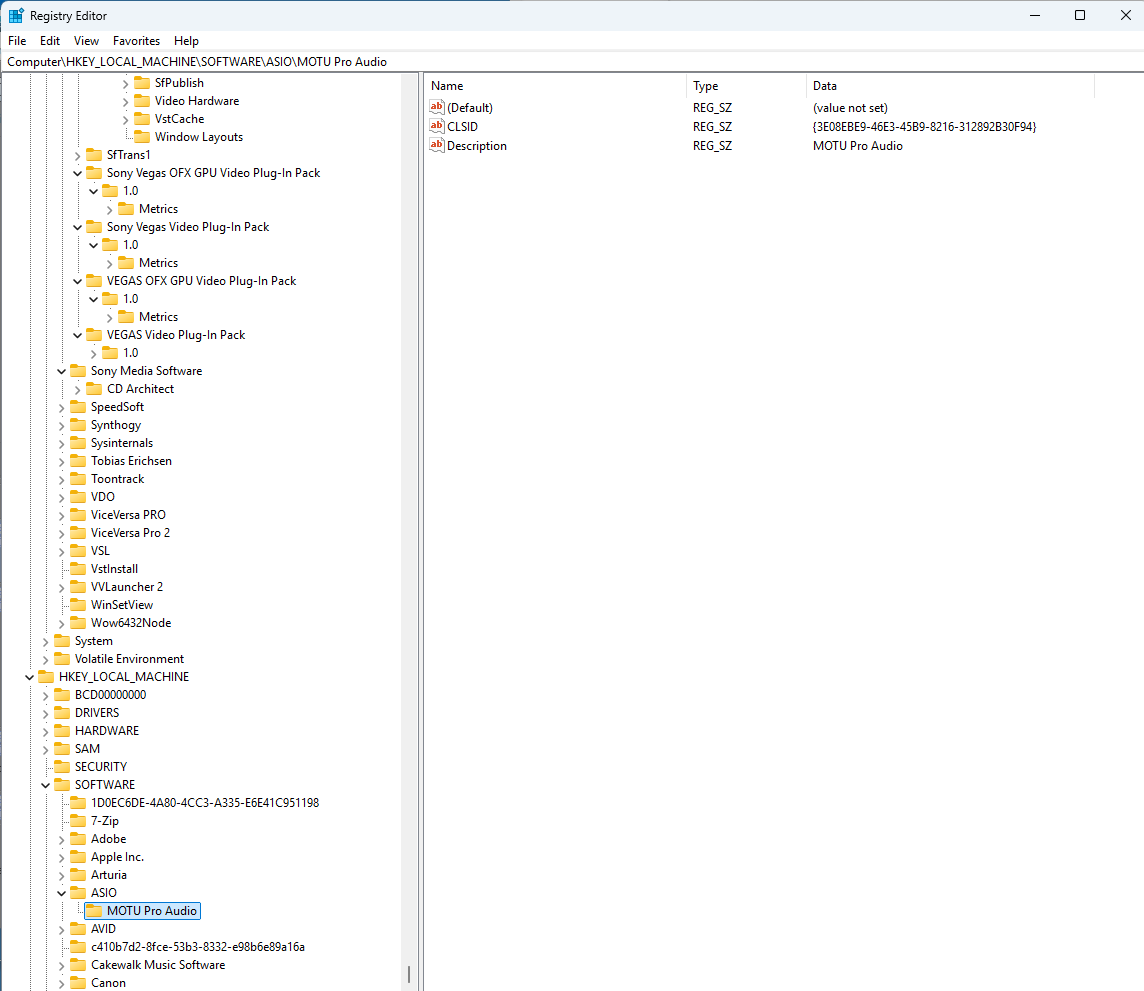Image resolution: width=1144 pixels, height=991 pixels.
Task: Collapse the HKEY_LOCAL_MACHINE tree node
Action: click(x=29, y=677)
